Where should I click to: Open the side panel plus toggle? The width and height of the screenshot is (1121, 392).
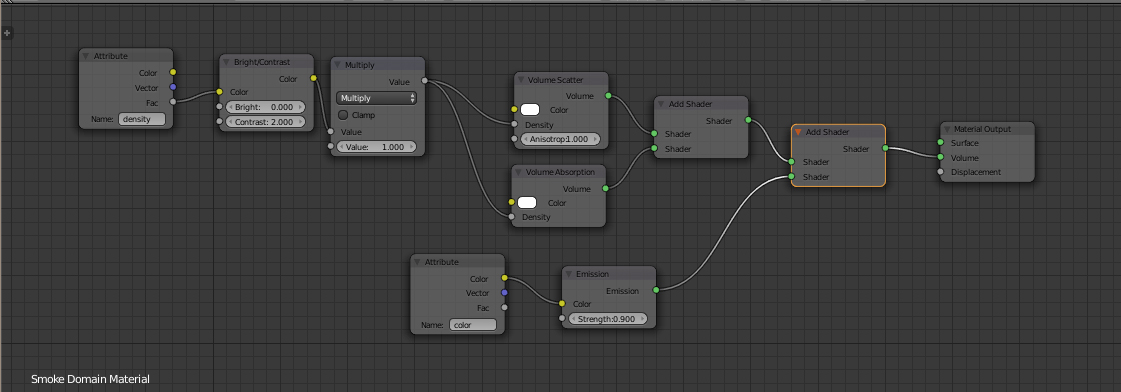pos(7,33)
